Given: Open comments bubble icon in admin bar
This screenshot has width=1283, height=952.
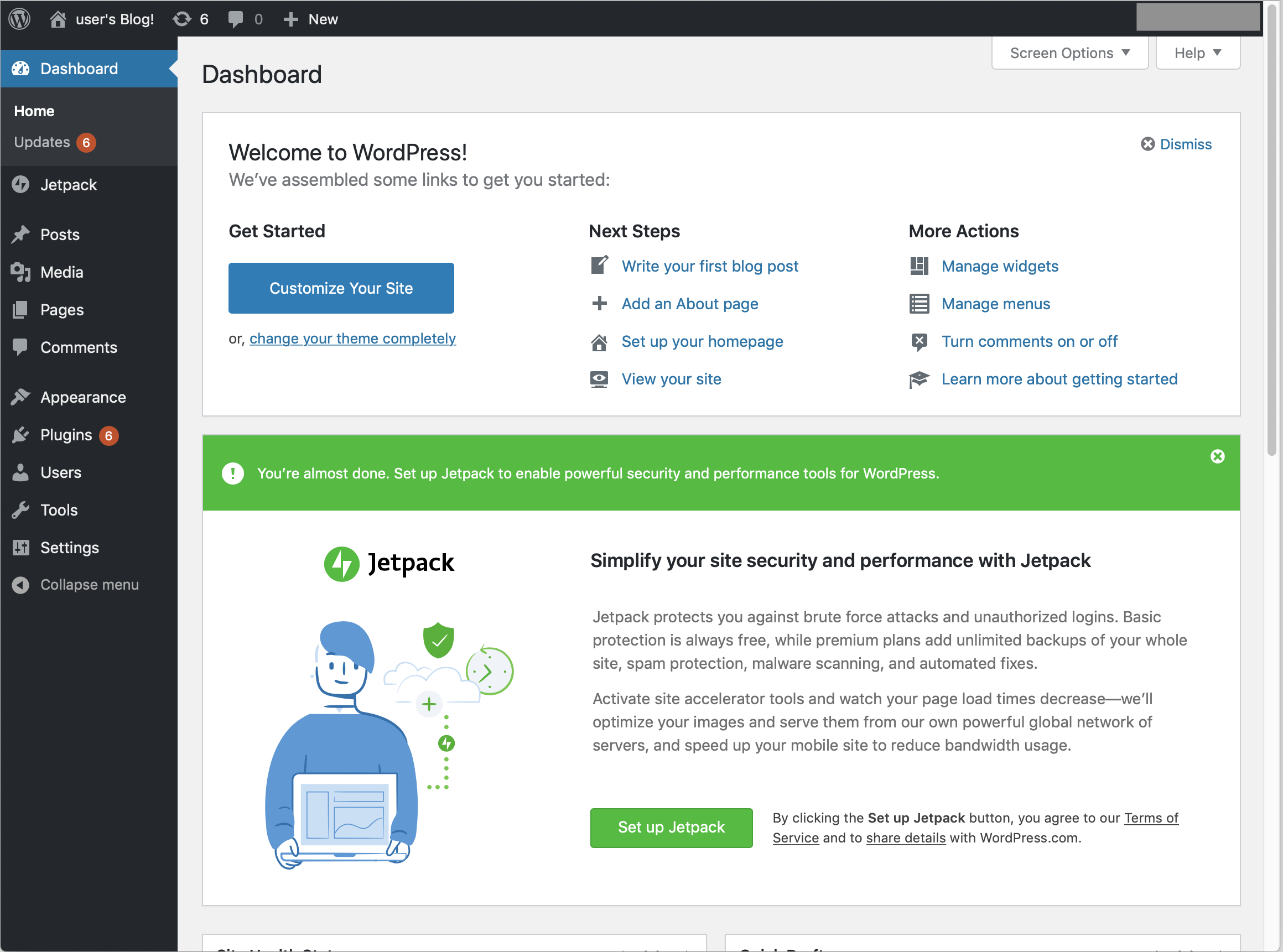Looking at the screenshot, I should tap(235, 19).
